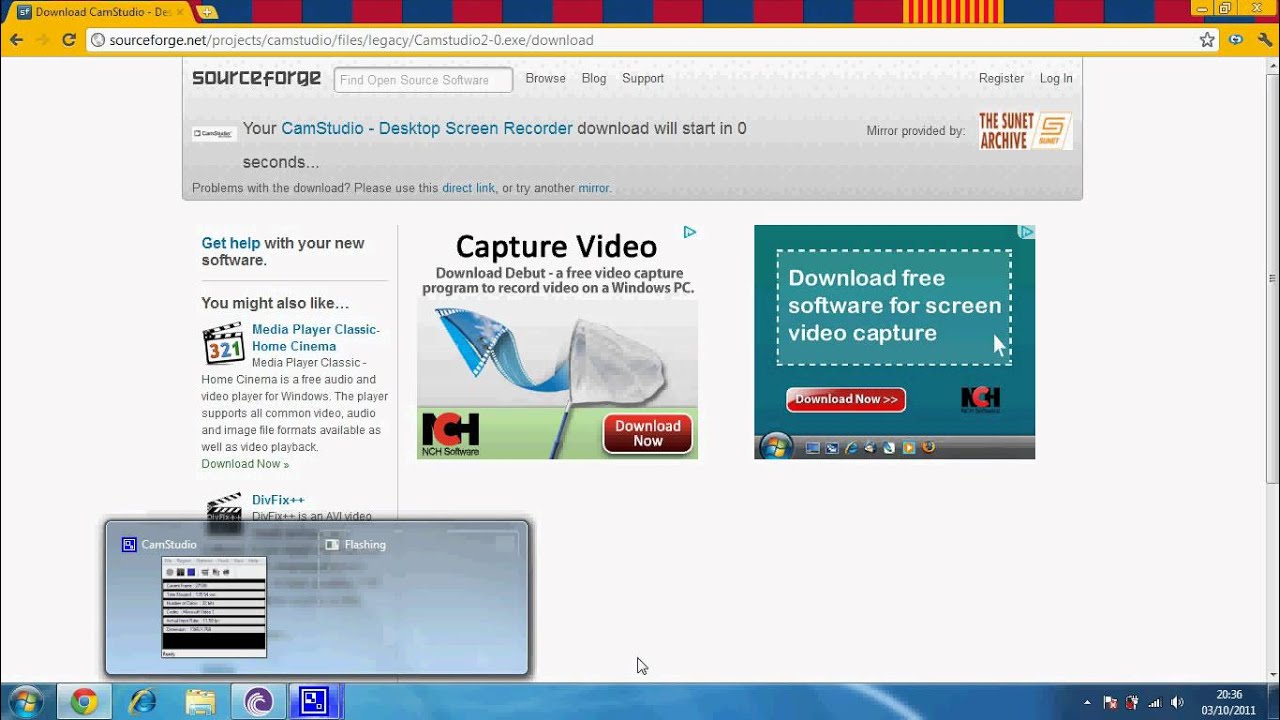
Task: Click the AdChoices icon on Capture Video ad
Action: (690, 232)
